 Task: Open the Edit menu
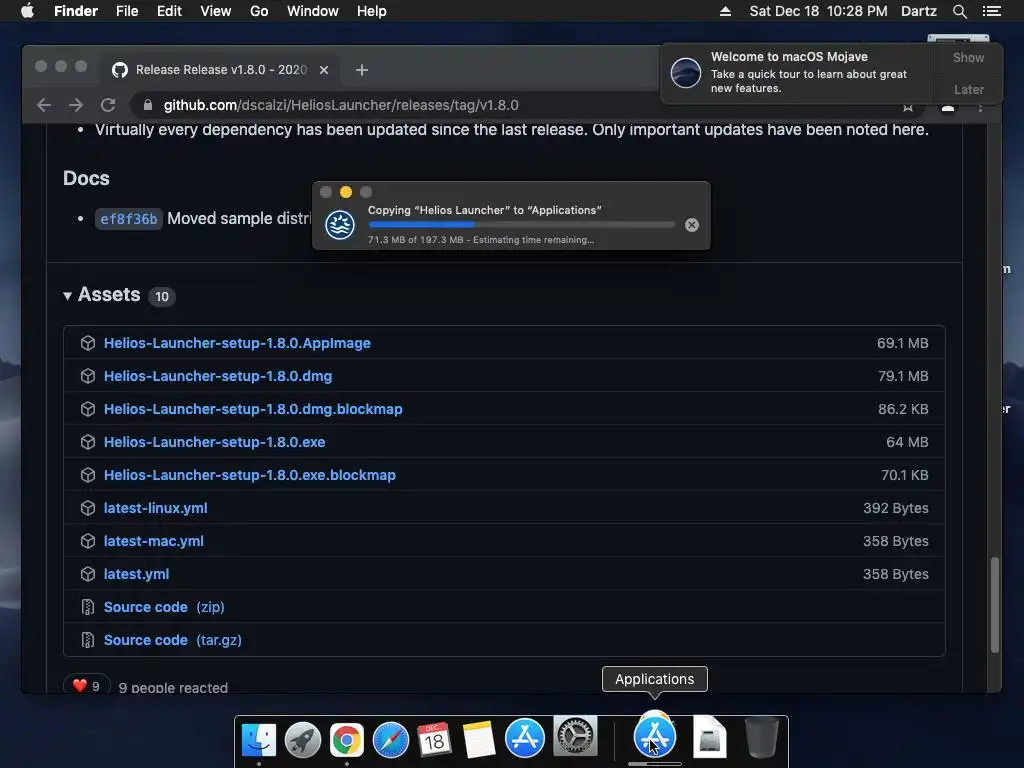tap(169, 11)
